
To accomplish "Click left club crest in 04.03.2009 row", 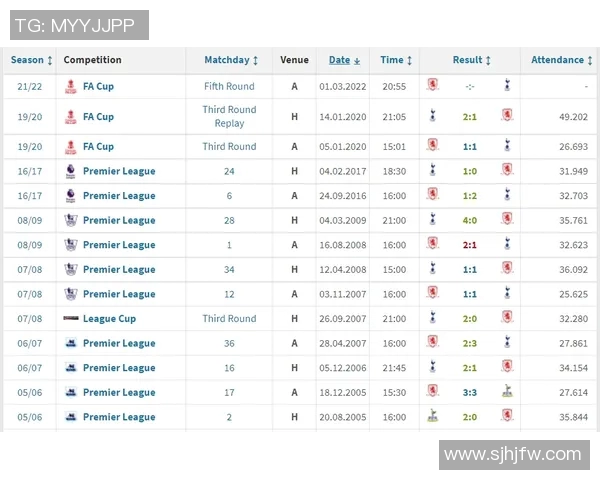I will point(432,220).
